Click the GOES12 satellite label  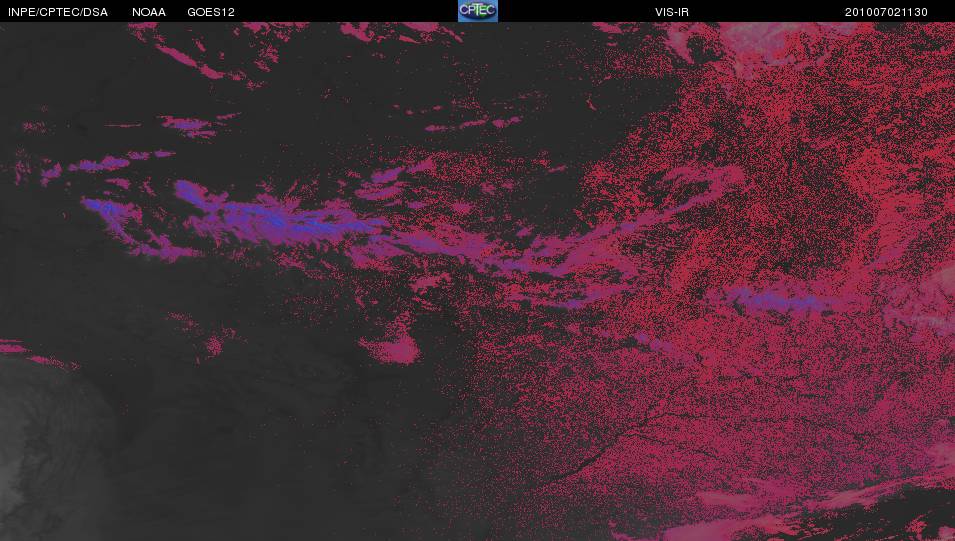[211, 12]
